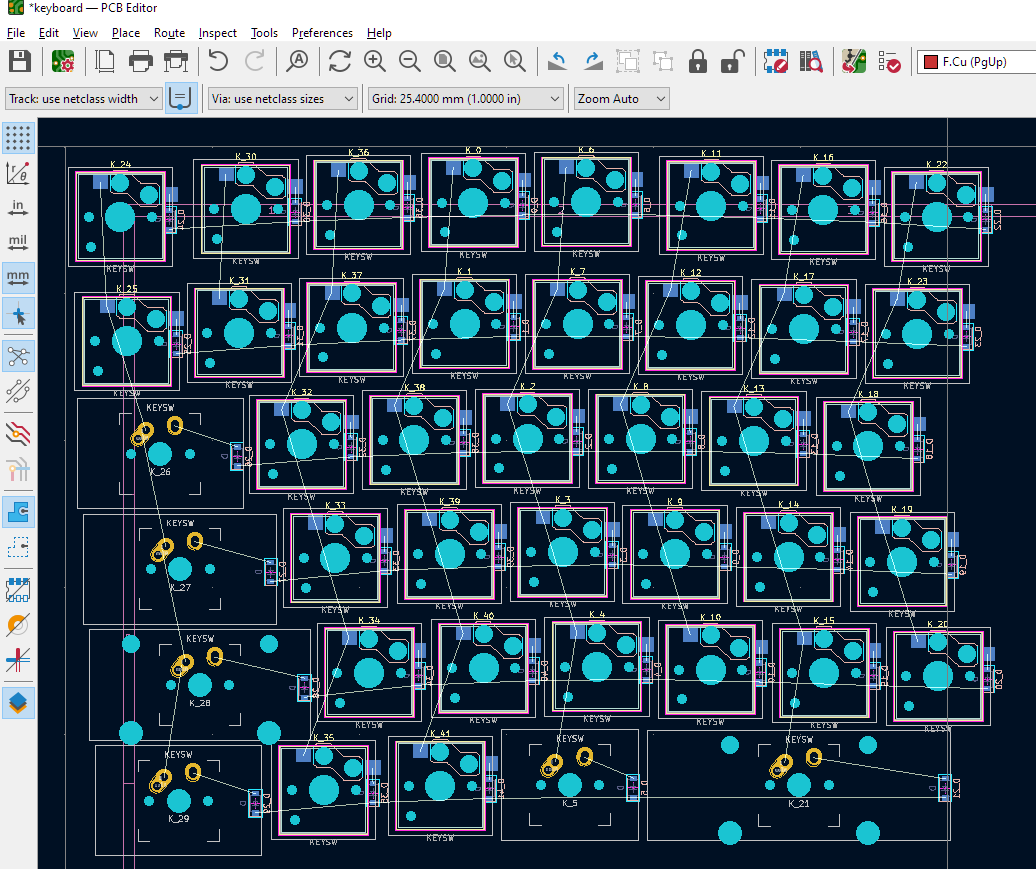This screenshot has height=869, width=1036.
Task: Zoom in on the PCB canvas
Action: (375, 61)
